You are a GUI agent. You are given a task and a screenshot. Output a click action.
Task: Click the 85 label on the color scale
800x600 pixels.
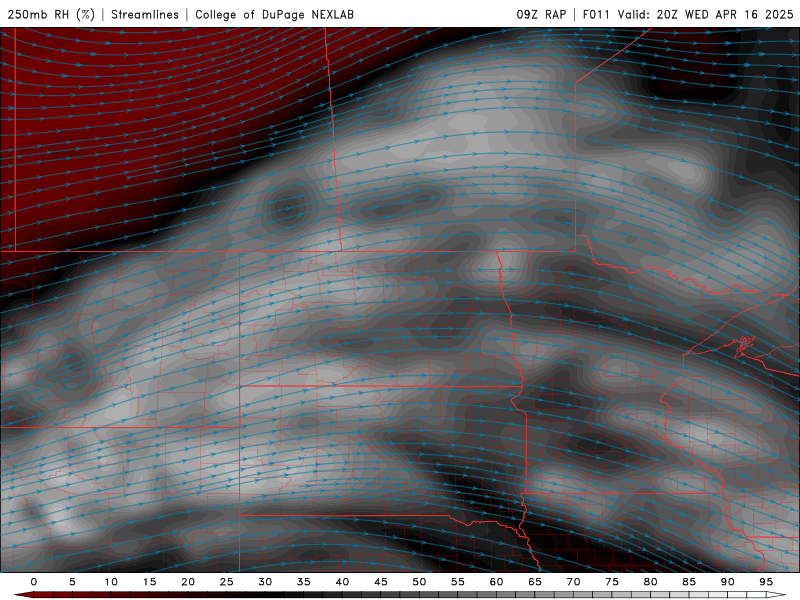tap(689, 582)
